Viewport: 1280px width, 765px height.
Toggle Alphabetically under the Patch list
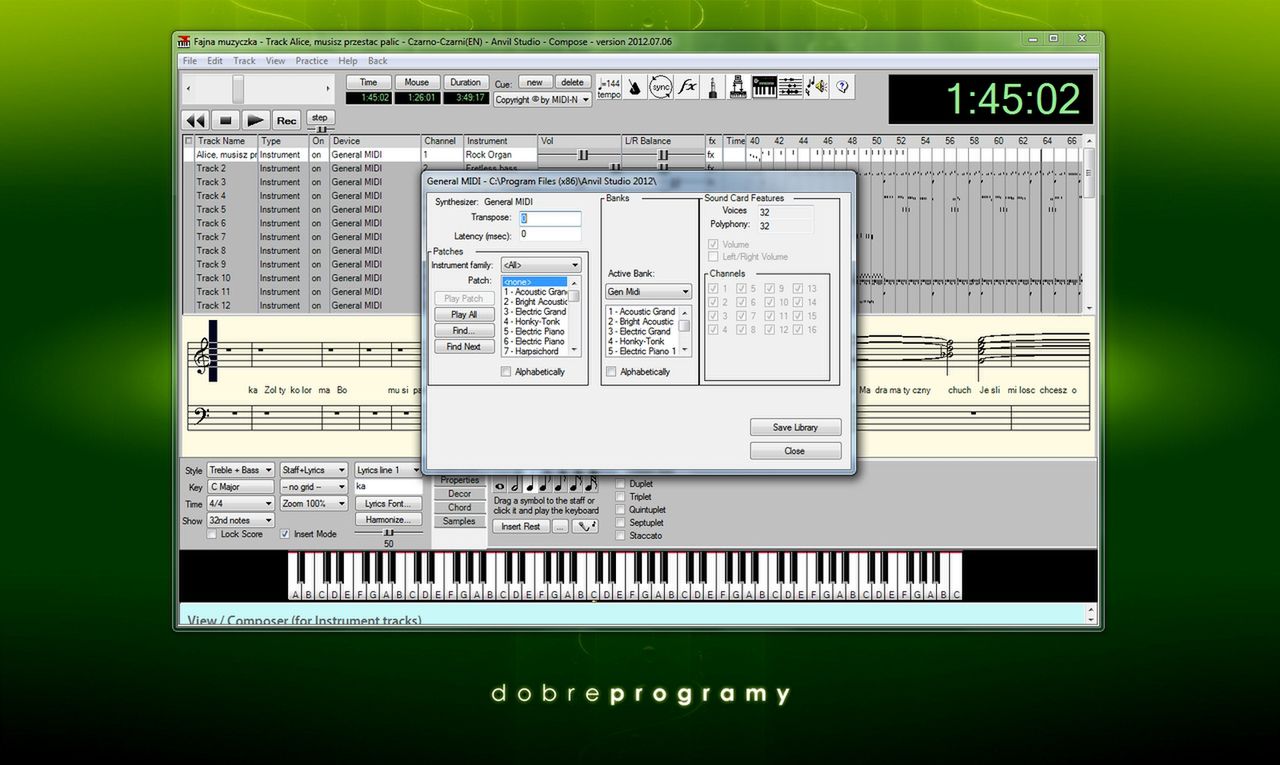[x=506, y=372]
